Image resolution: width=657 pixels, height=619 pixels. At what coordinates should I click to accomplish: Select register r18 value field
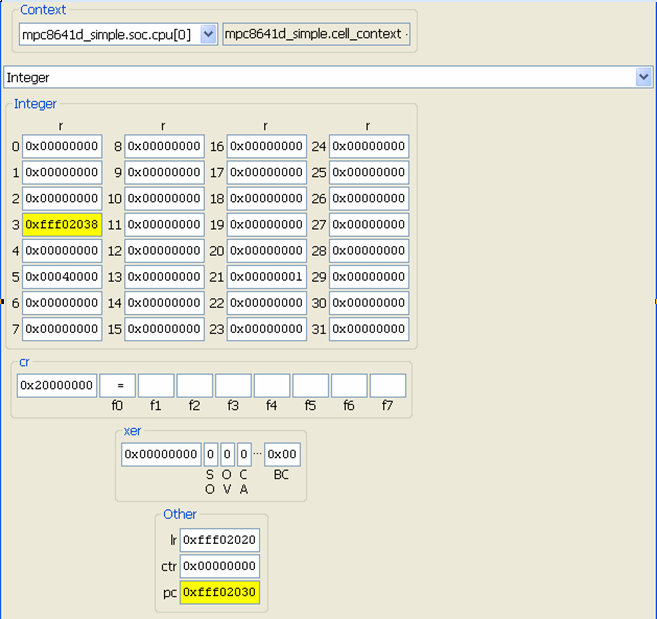point(266,198)
